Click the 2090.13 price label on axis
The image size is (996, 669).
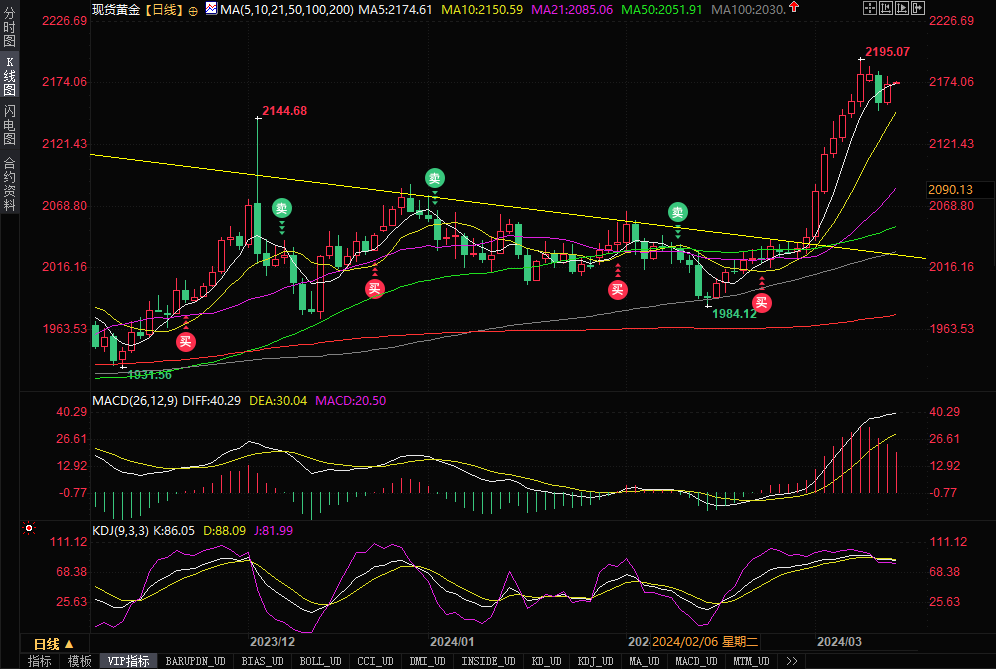pos(950,189)
